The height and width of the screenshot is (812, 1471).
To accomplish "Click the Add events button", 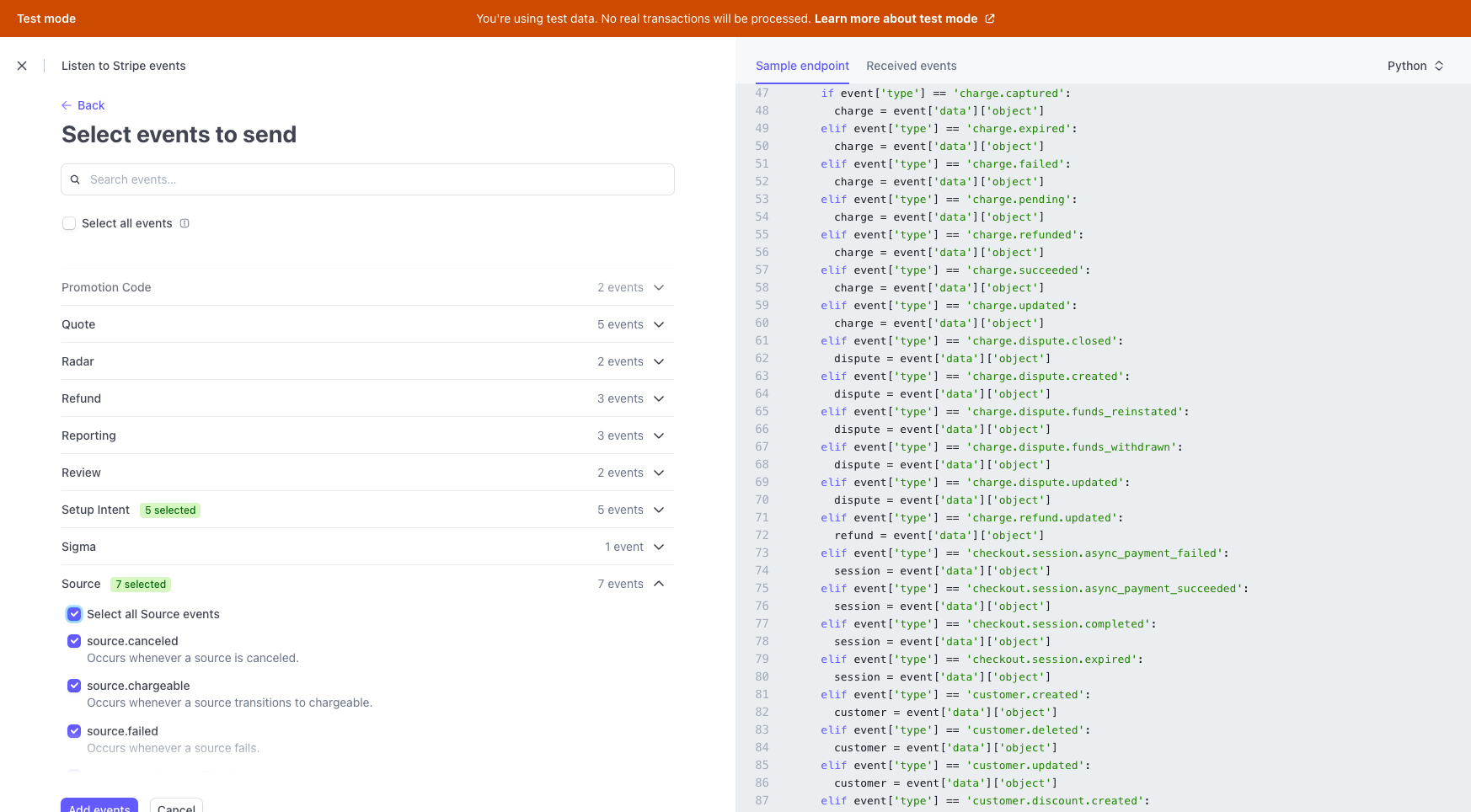I will 99,805.
